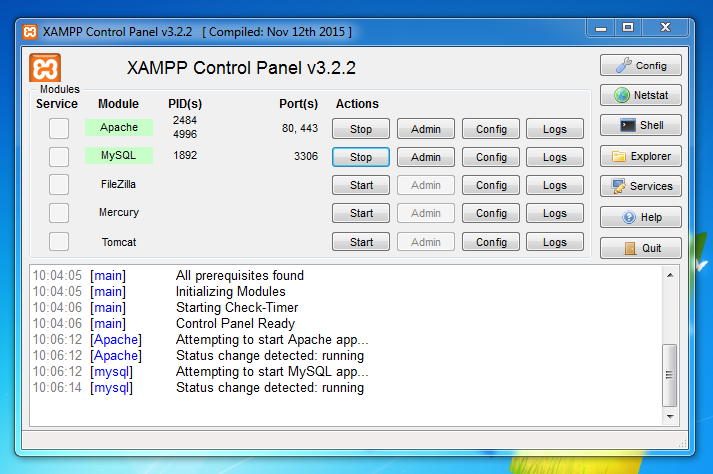Open the MySQL Logs menu
This screenshot has height=474, width=713.
[555, 157]
